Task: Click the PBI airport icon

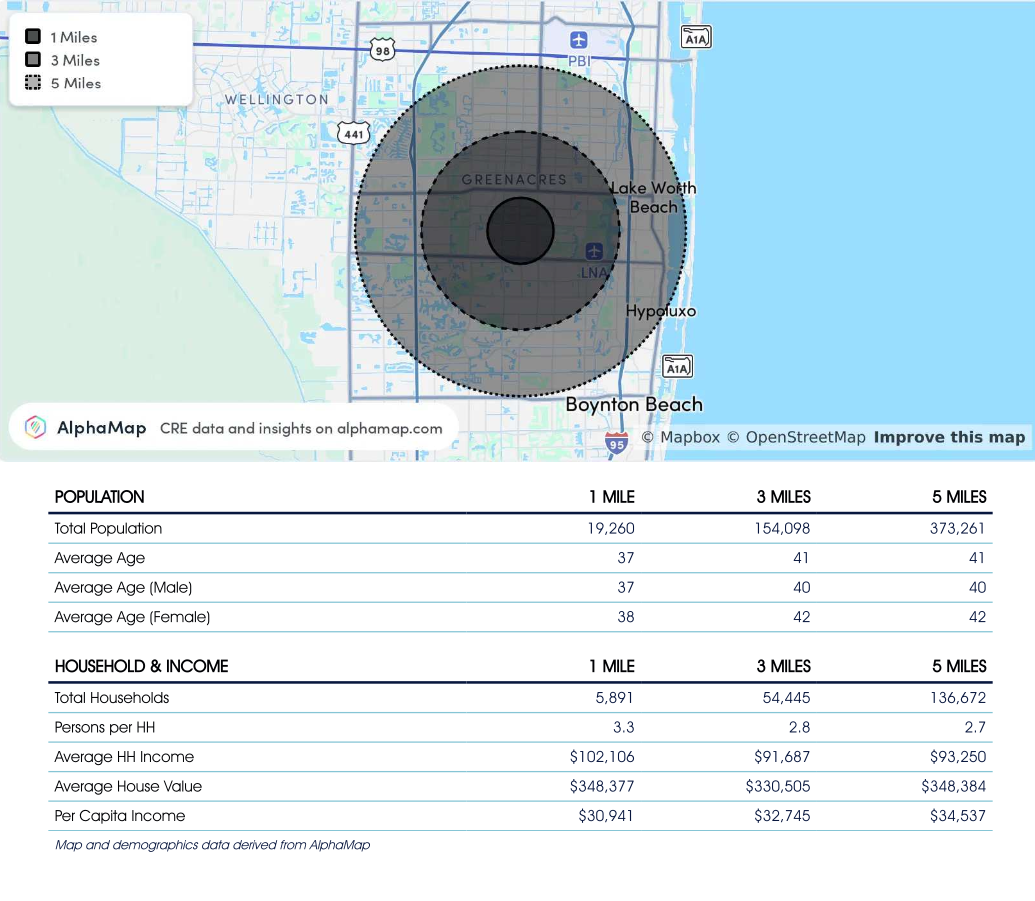Action: tap(579, 40)
